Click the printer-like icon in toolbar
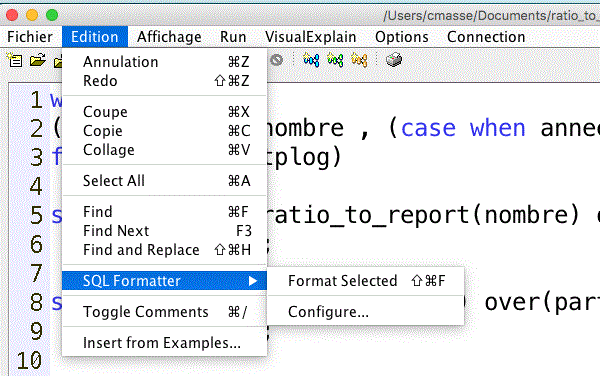Viewport: 600px width, 376px height. 394,60
